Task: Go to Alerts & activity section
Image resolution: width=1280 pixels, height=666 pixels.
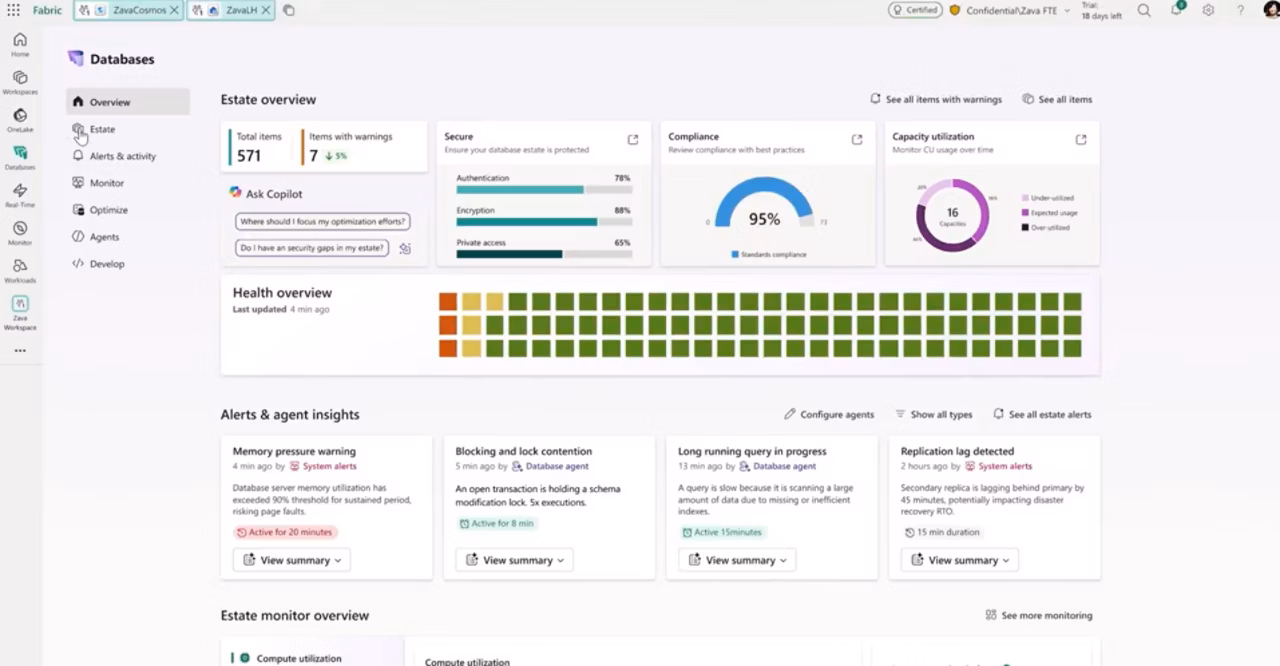Action: 122,156
